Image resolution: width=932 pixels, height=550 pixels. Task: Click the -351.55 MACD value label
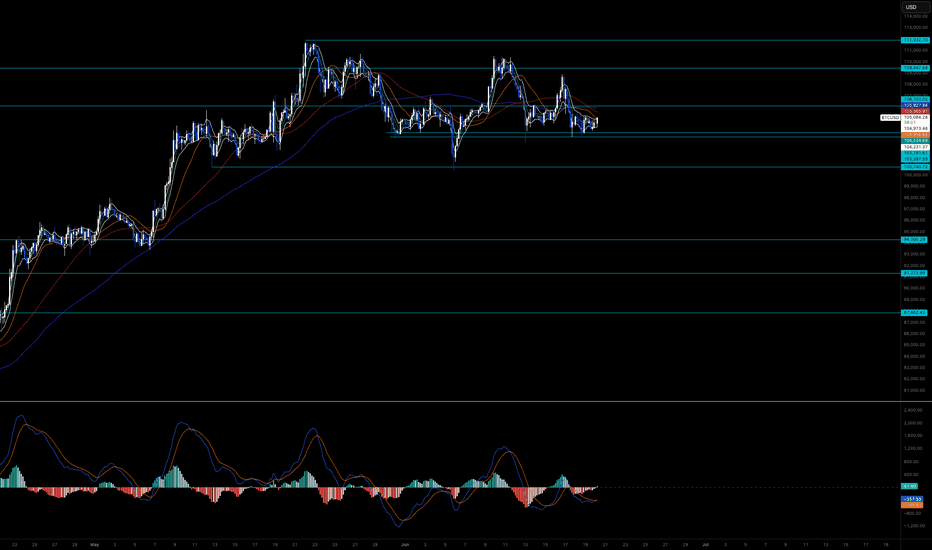912,499
